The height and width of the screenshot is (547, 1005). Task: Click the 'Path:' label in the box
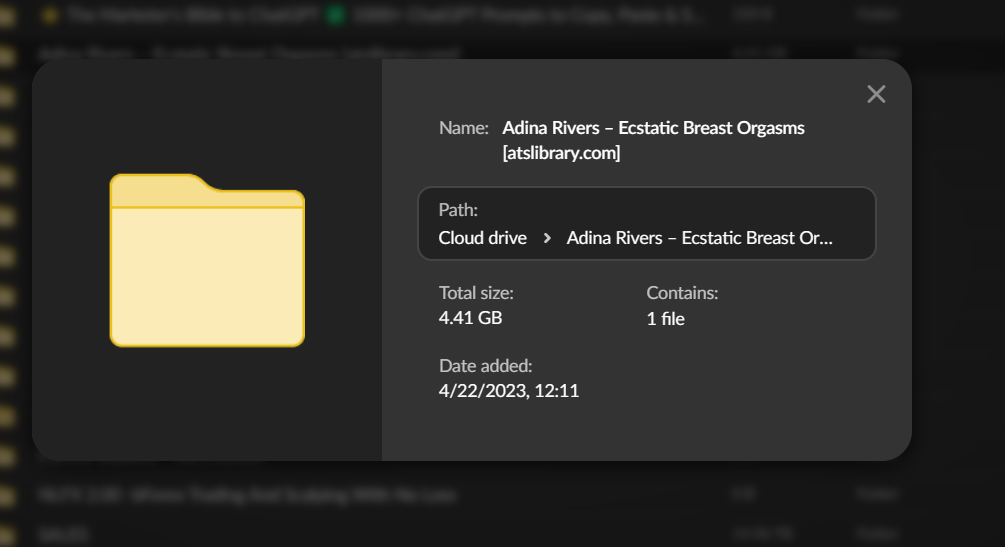coord(458,211)
